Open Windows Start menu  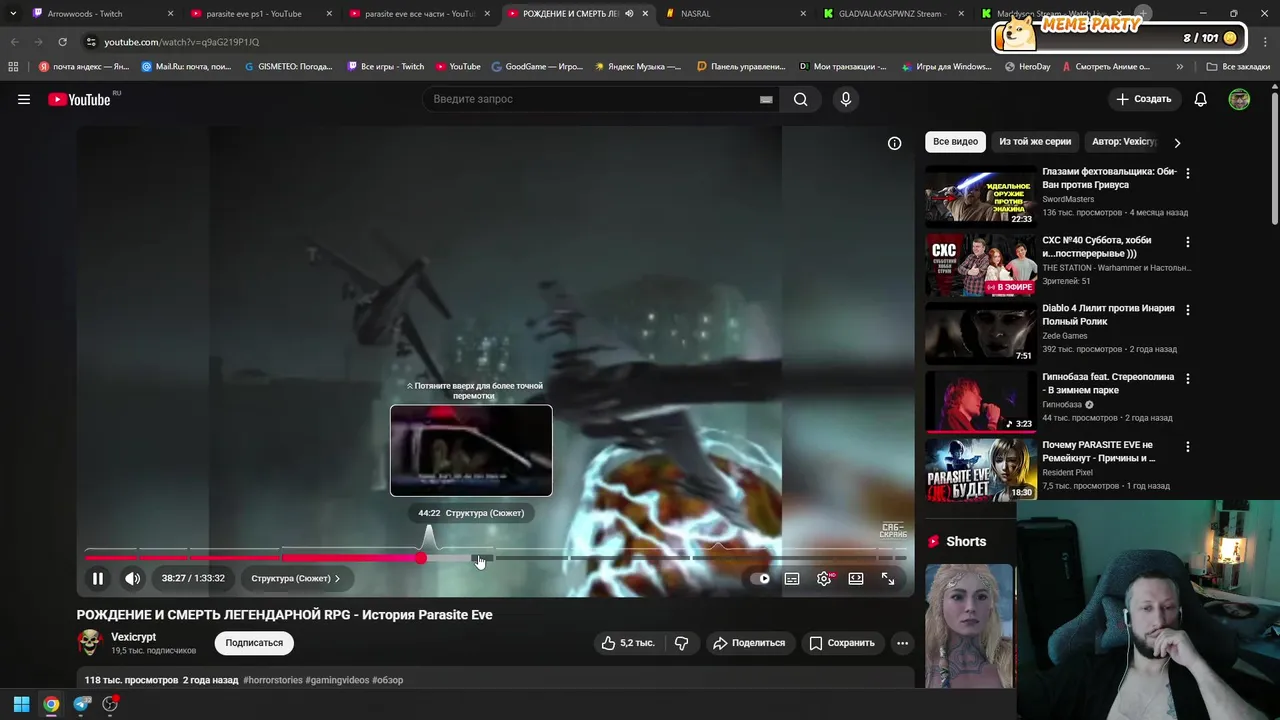tap(21, 704)
